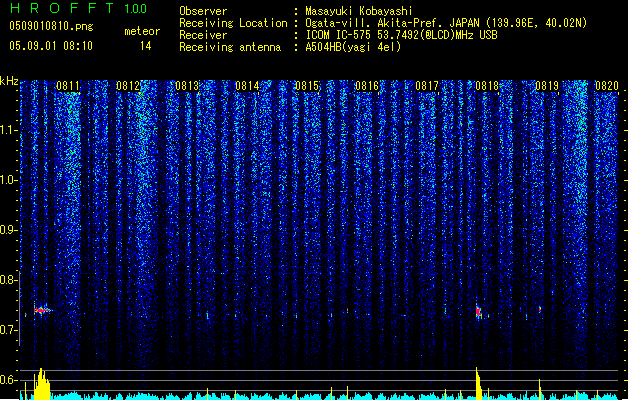Click the wide yellow power peak before 0811
629x400 pixels.
point(42,384)
